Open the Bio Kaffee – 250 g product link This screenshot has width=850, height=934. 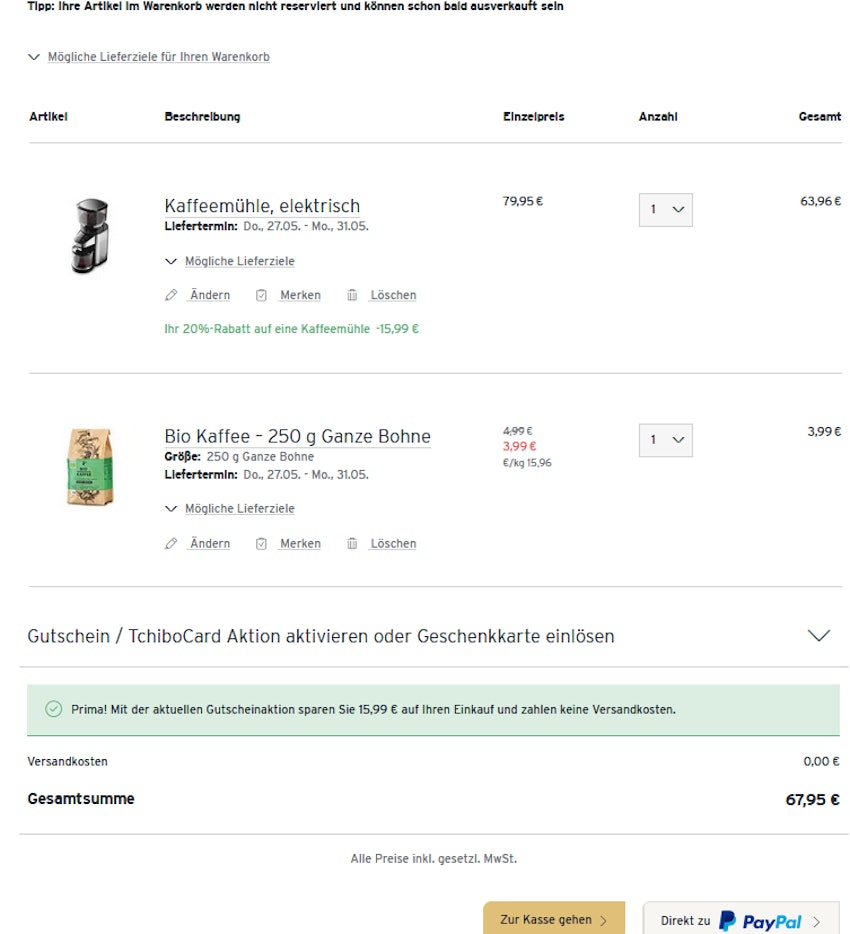point(297,437)
